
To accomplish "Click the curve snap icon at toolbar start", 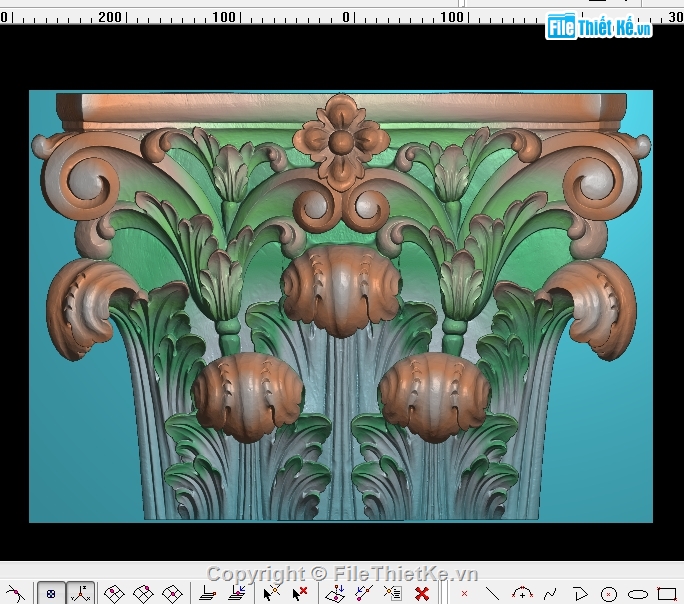I will pyautogui.click(x=15, y=593).
